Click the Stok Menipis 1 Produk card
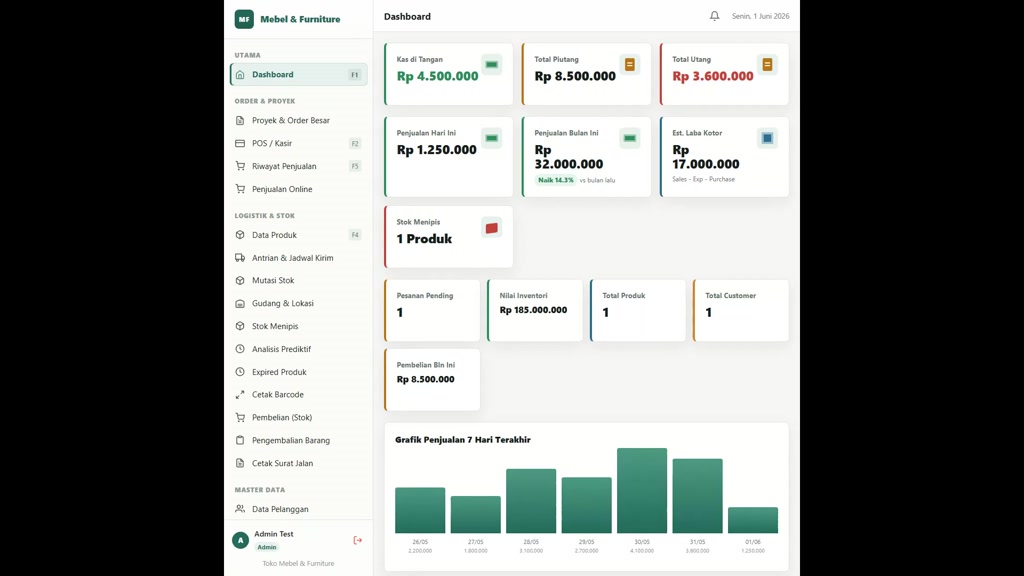 pyautogui.click(x=449, y=236)
